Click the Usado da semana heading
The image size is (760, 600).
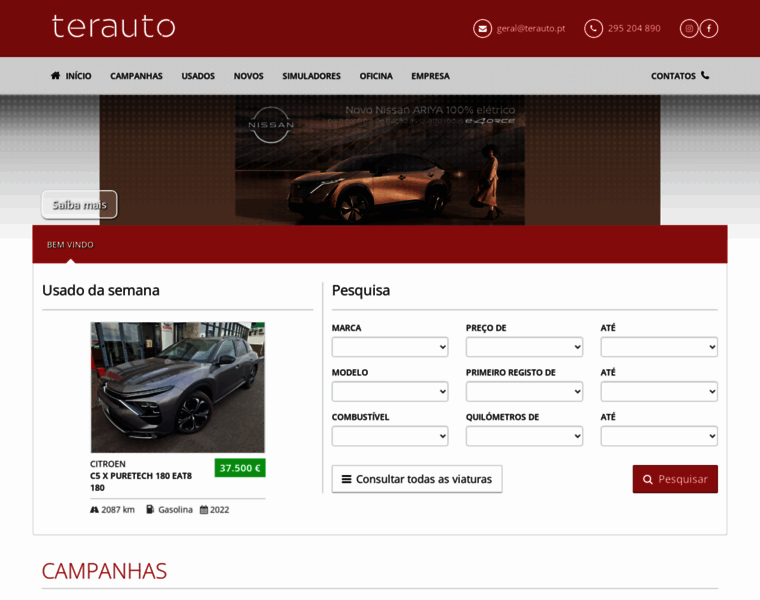(x=101, y=290)
